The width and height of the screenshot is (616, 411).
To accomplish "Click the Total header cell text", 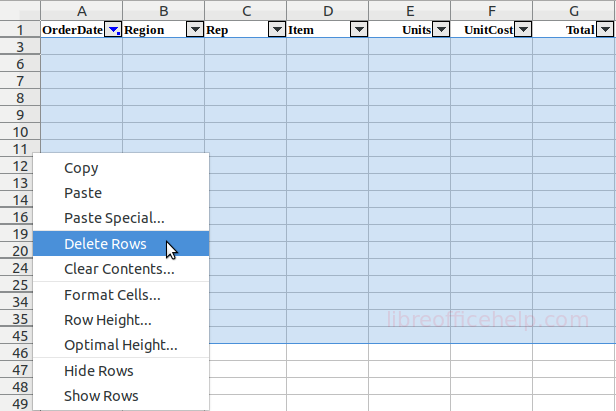I will [x=580, y=30].
